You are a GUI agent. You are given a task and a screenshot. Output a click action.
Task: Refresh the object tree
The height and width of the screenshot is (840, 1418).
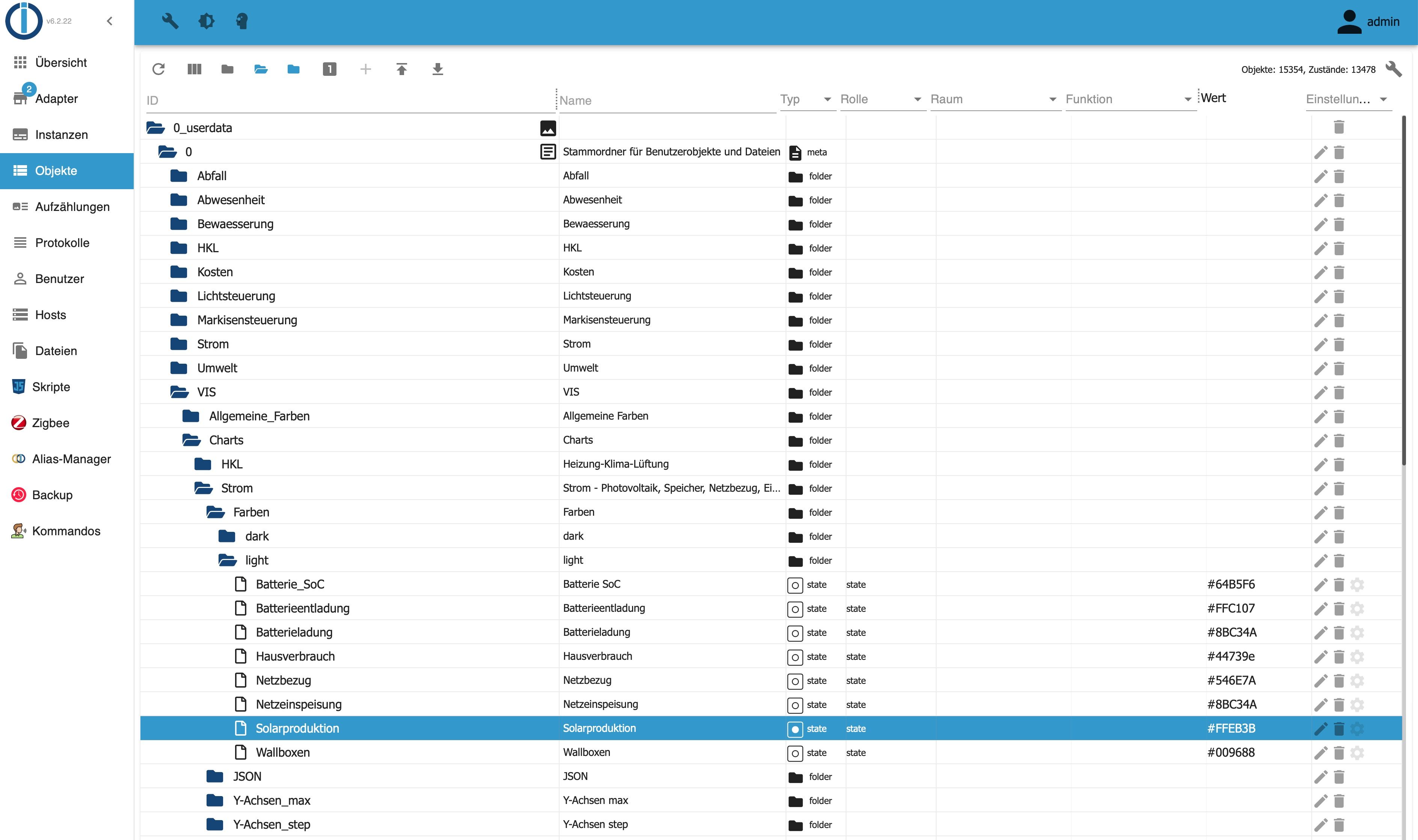click(158, 69)
